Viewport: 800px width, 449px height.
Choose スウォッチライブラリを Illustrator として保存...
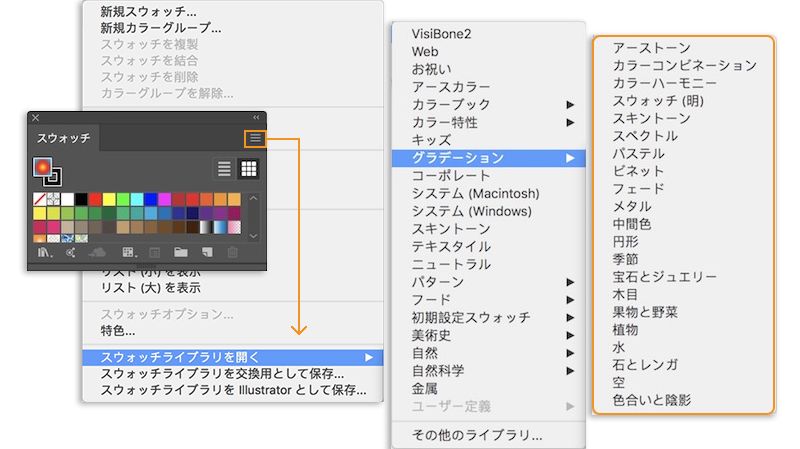[x=233, y=390]
